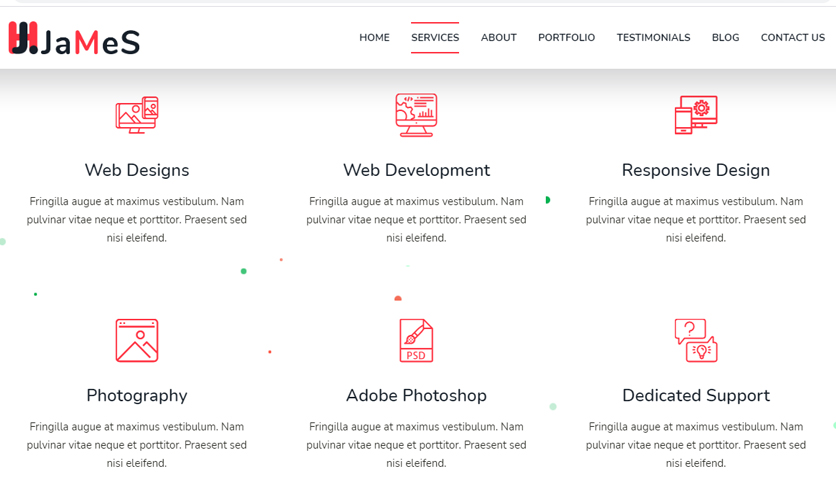Screen dimensions: 836x484
Task: Click the Responsive Design heading
Action: pyautogui.click(x=696, y=170)
